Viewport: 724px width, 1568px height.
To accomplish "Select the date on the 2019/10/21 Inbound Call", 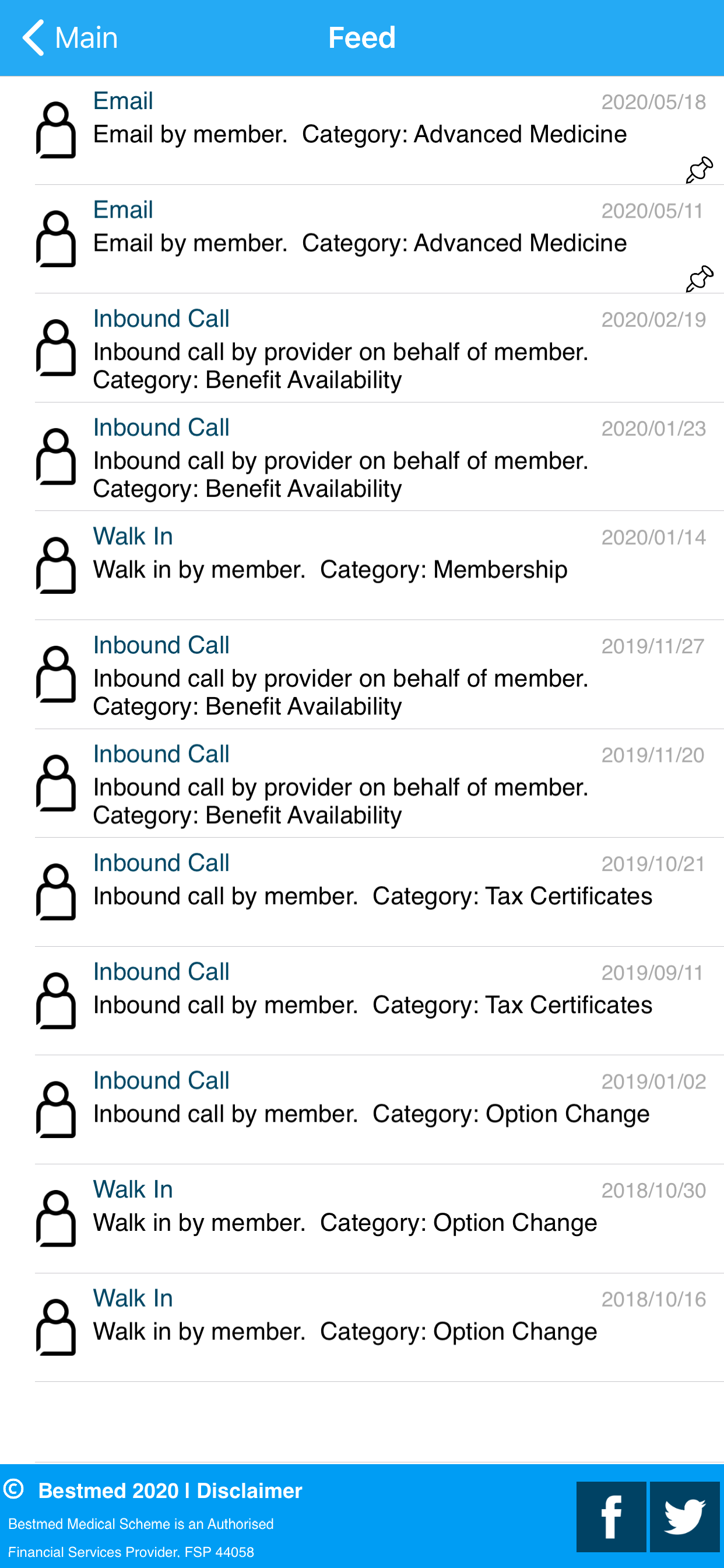I will [653, 863].
